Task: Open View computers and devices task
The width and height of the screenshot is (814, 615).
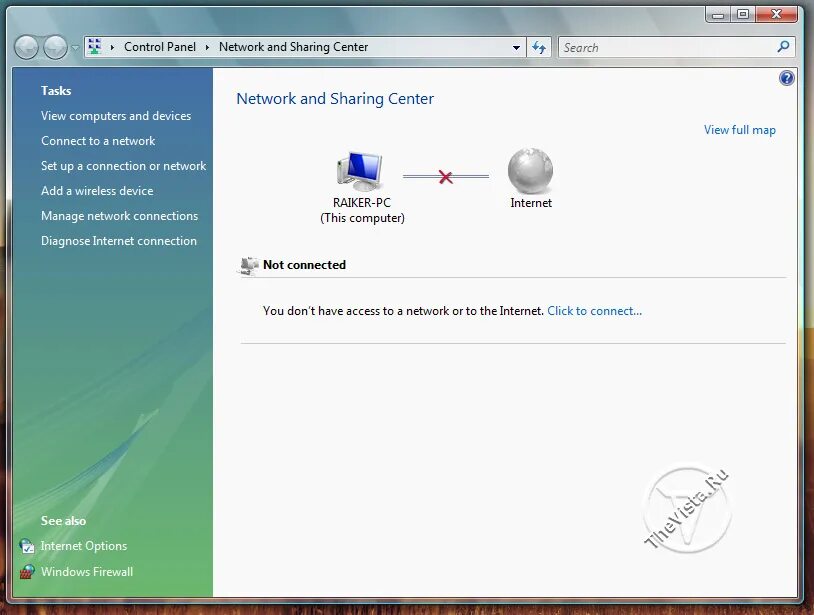Action: 116,116
